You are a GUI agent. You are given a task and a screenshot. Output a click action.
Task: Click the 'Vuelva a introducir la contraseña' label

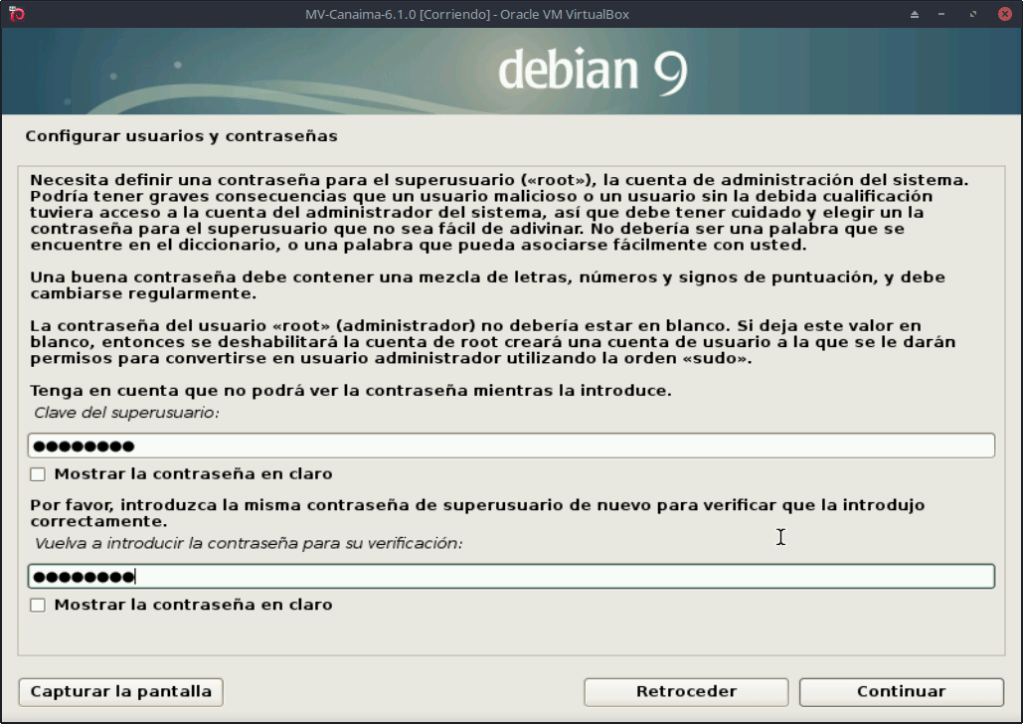tap(249, 543)
